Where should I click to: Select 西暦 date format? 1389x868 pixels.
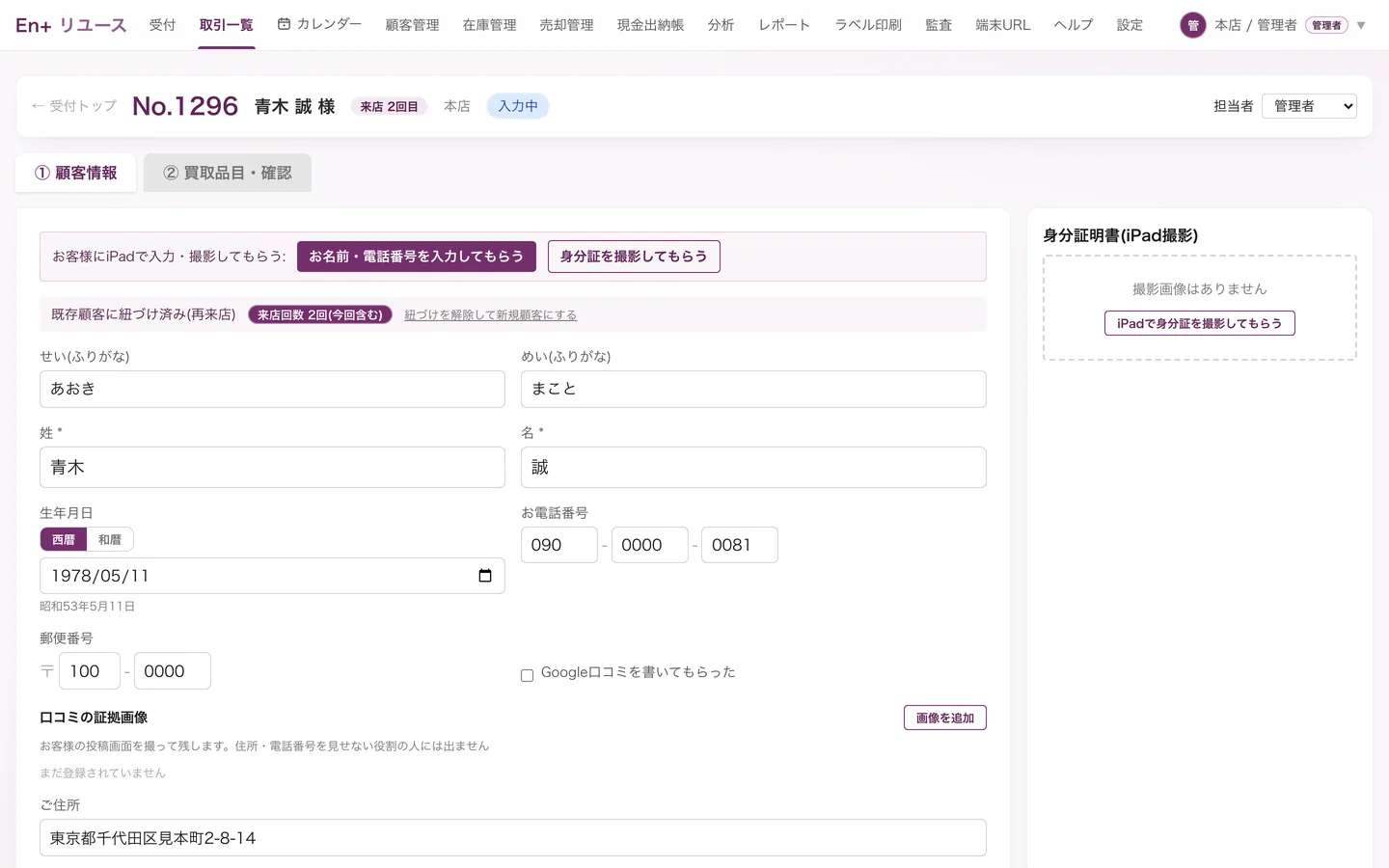(x=64, y=539)
